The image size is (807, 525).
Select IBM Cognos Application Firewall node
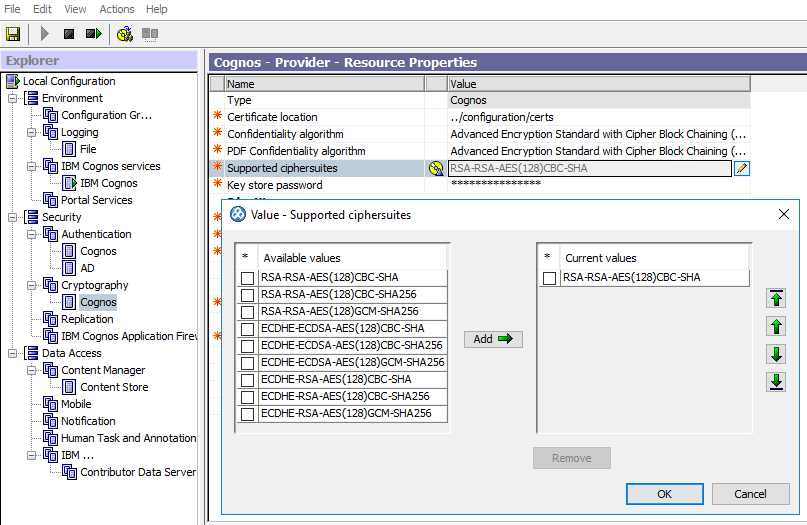click(x=129, y=336)
